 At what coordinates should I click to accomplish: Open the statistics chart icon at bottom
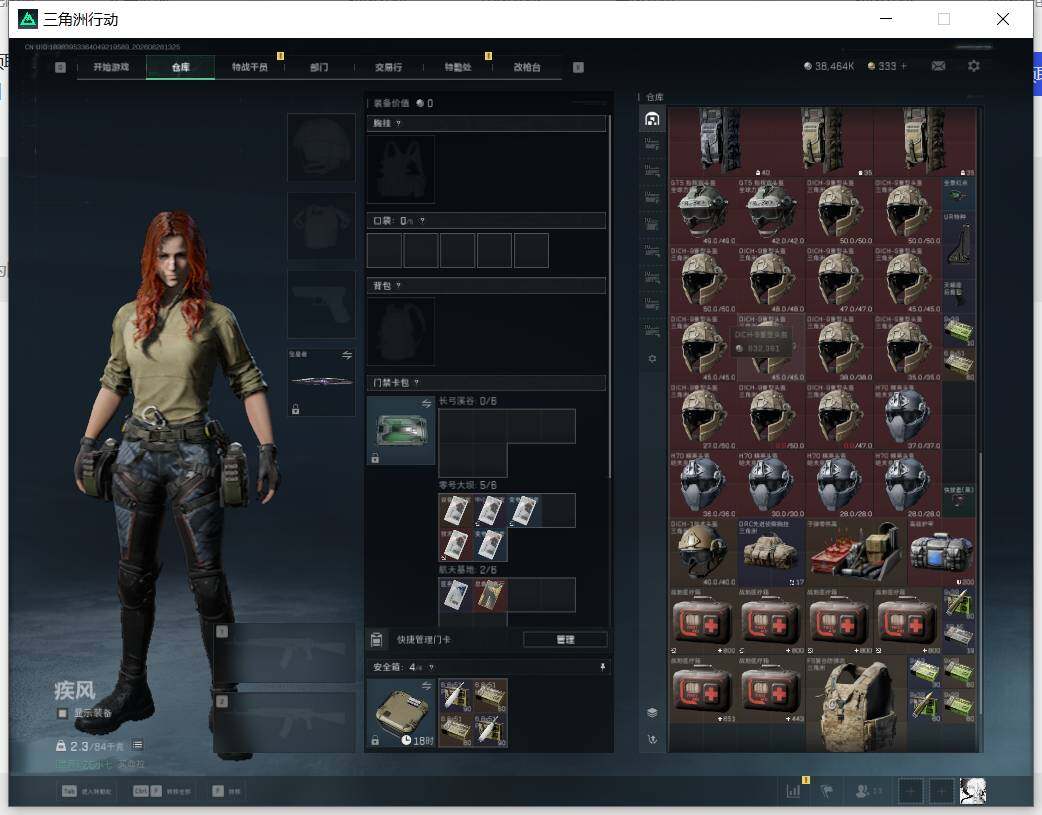point(793,790)
